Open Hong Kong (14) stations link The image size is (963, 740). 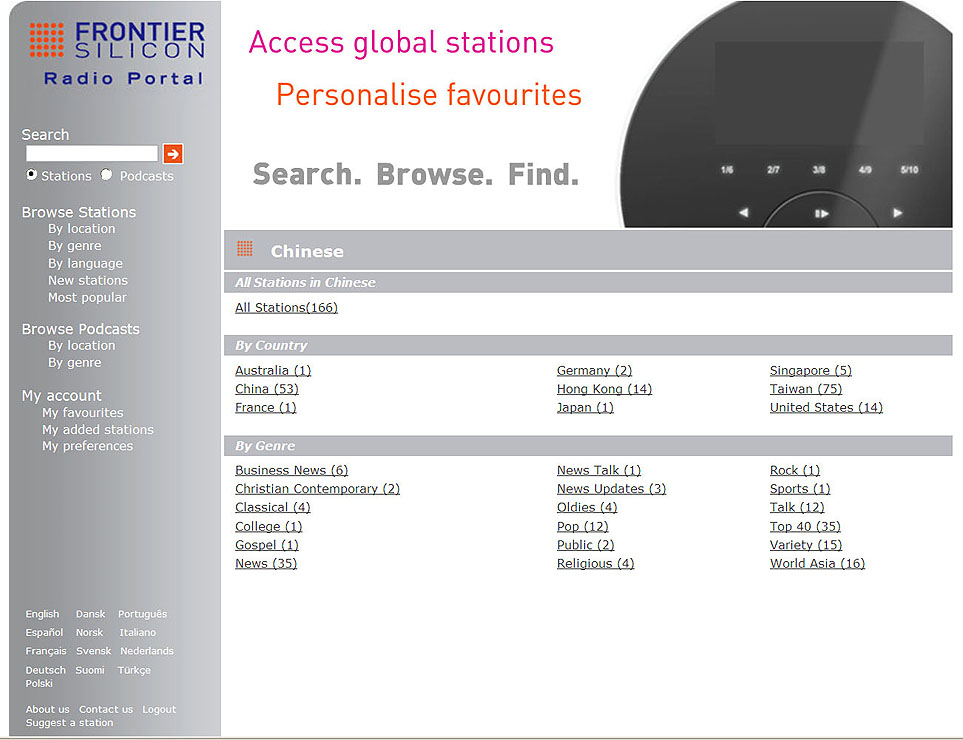(604, 389)
